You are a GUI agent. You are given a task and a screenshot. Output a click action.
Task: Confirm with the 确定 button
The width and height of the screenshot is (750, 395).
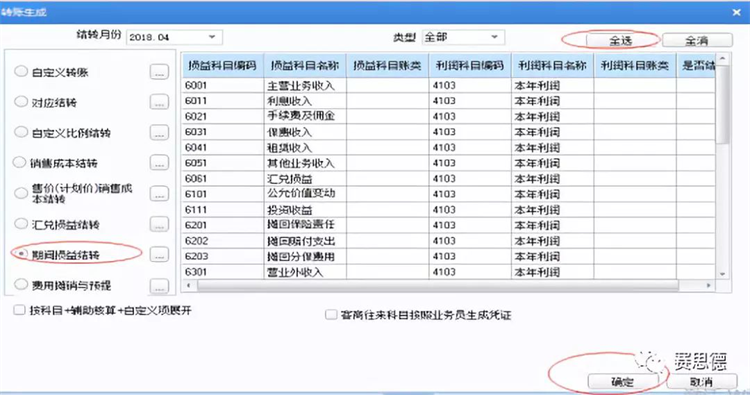[x=622, y=382]
